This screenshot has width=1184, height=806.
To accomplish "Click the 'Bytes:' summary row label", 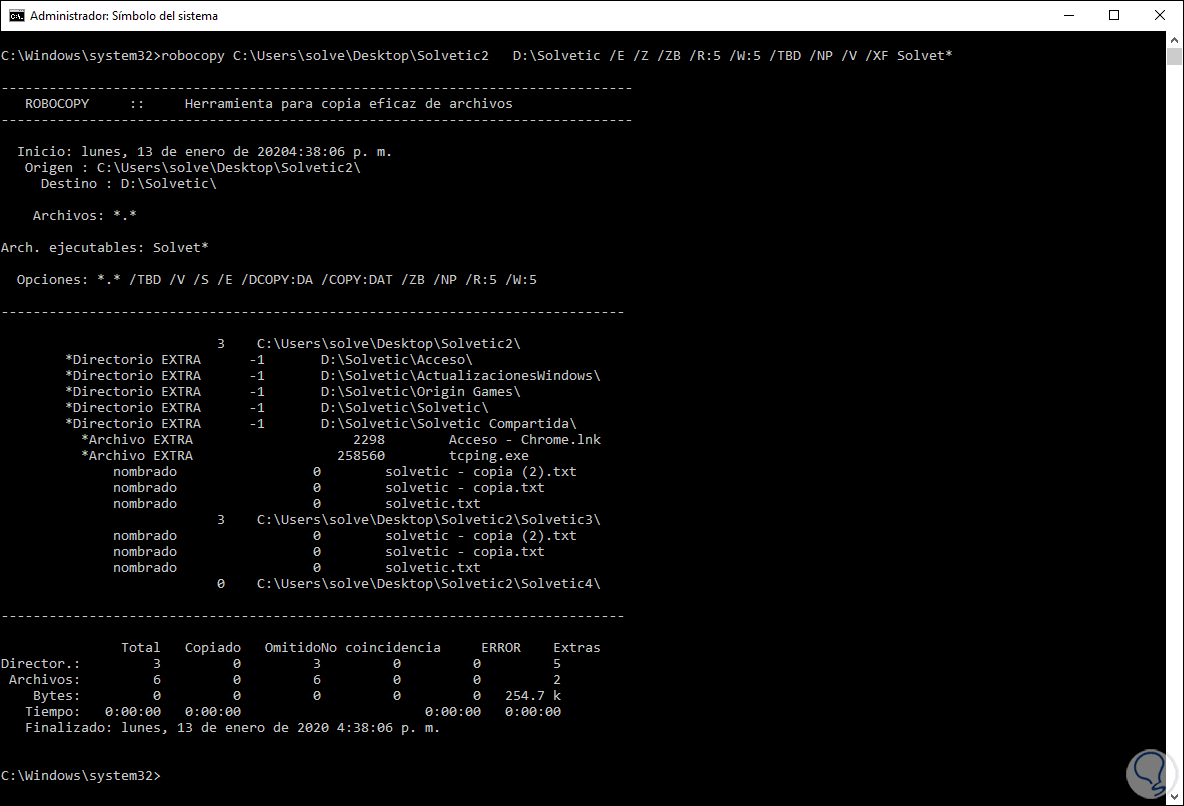I will click(57, 696).
